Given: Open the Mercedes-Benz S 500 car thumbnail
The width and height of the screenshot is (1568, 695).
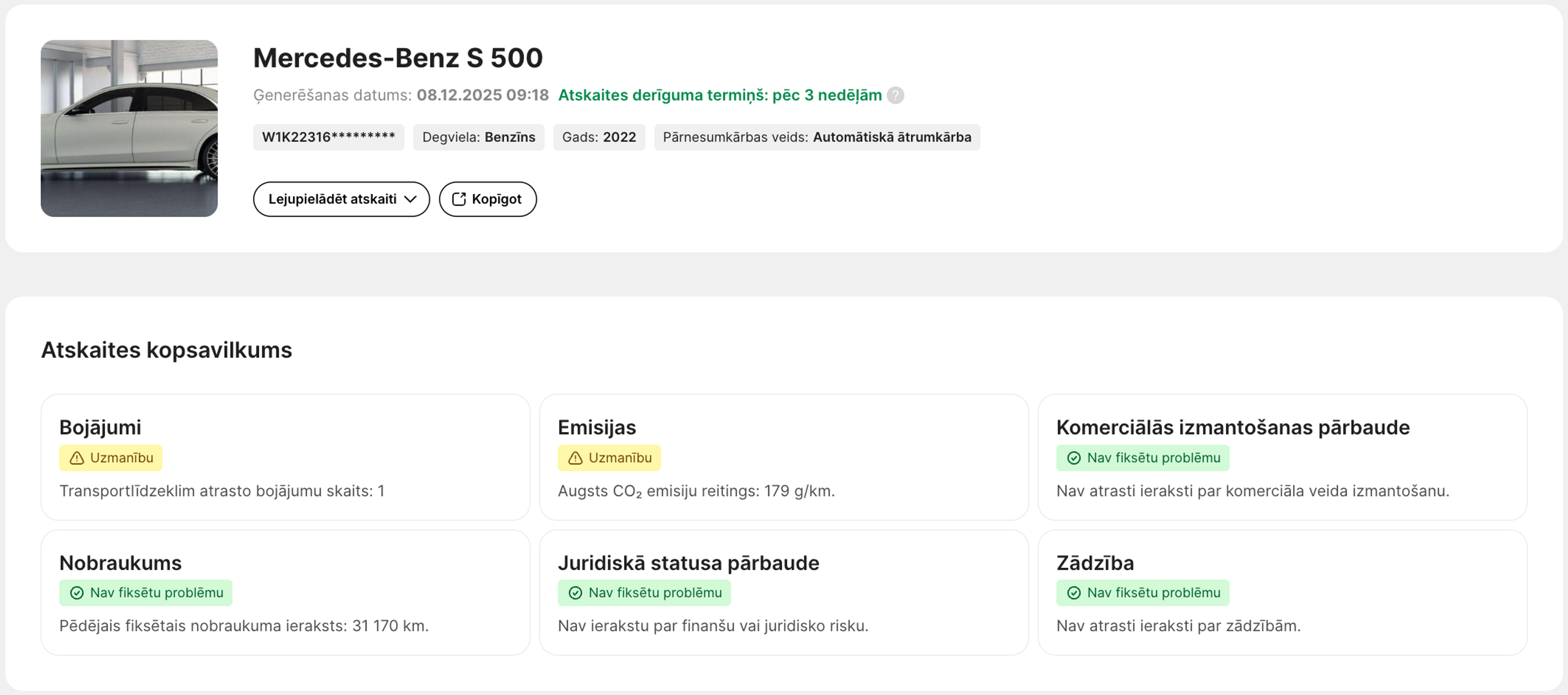Looking at the screenshot, I should point(129,129).
